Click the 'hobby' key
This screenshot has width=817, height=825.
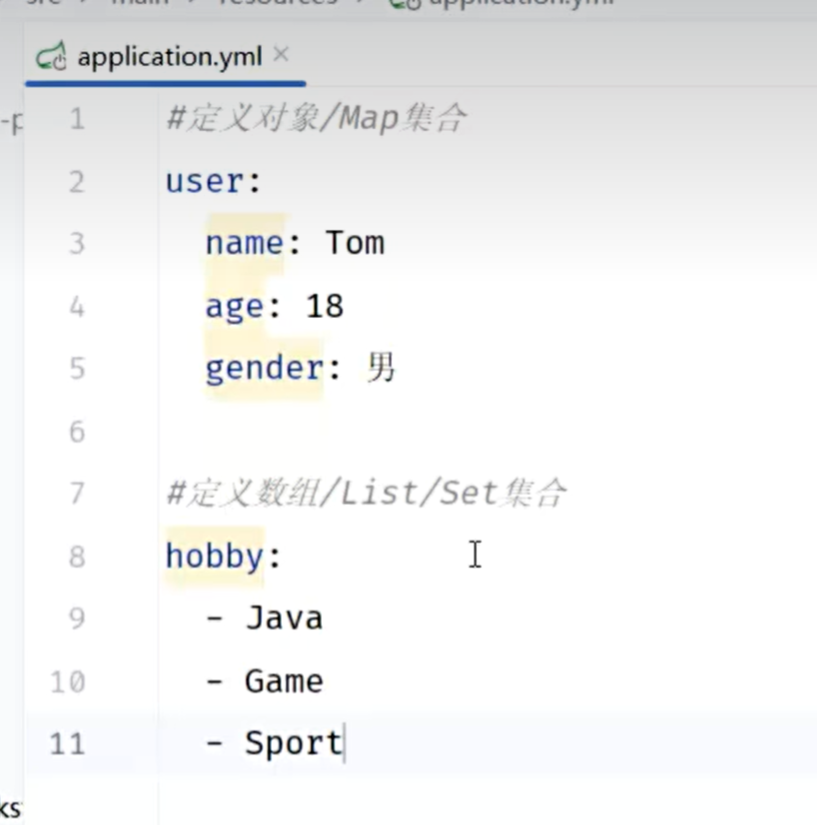(214, 557)
